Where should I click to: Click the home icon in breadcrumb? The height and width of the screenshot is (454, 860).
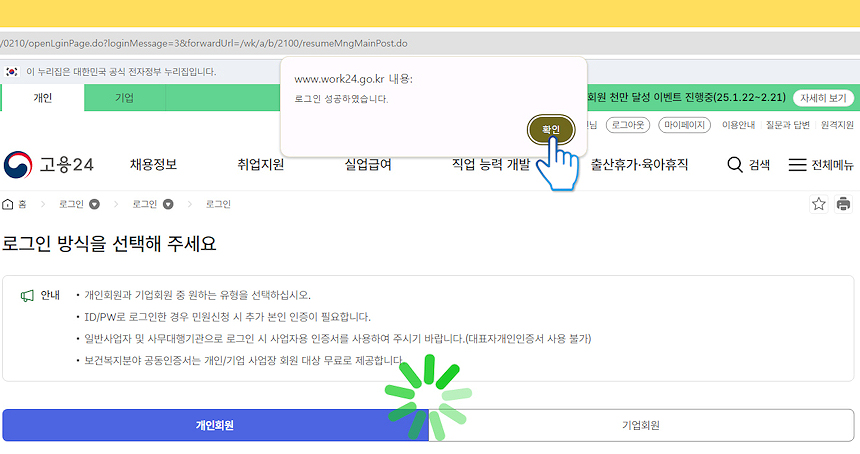(8, 204)
